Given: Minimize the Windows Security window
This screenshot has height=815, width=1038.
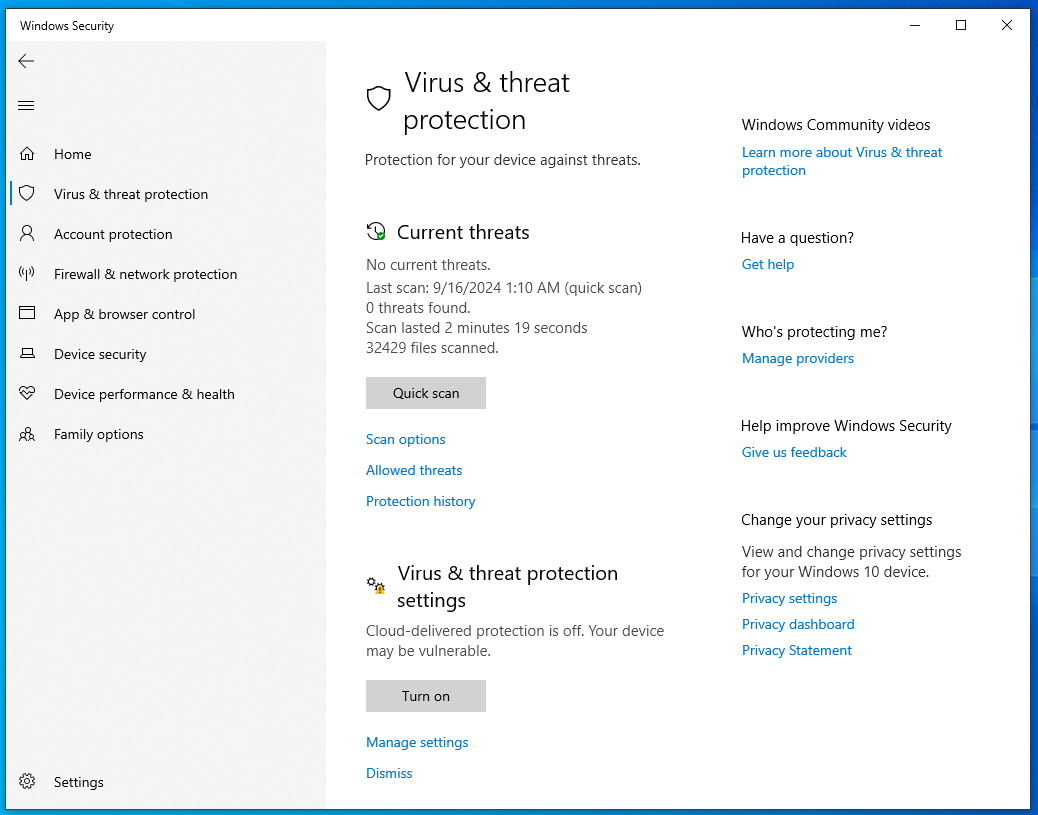Looking at the screenshot, I should [916, 25].
